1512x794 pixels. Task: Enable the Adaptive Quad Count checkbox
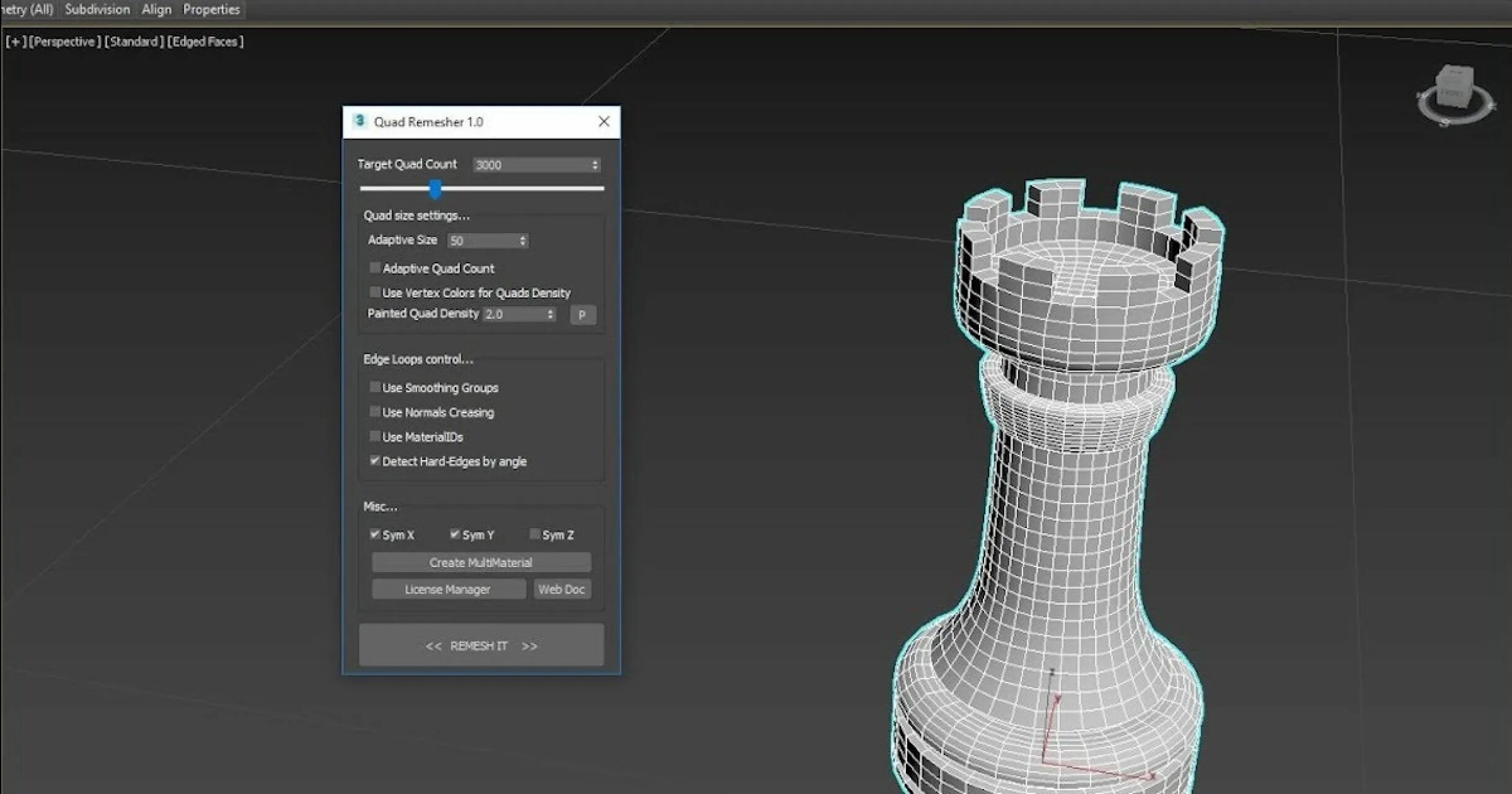click(375, 268)
